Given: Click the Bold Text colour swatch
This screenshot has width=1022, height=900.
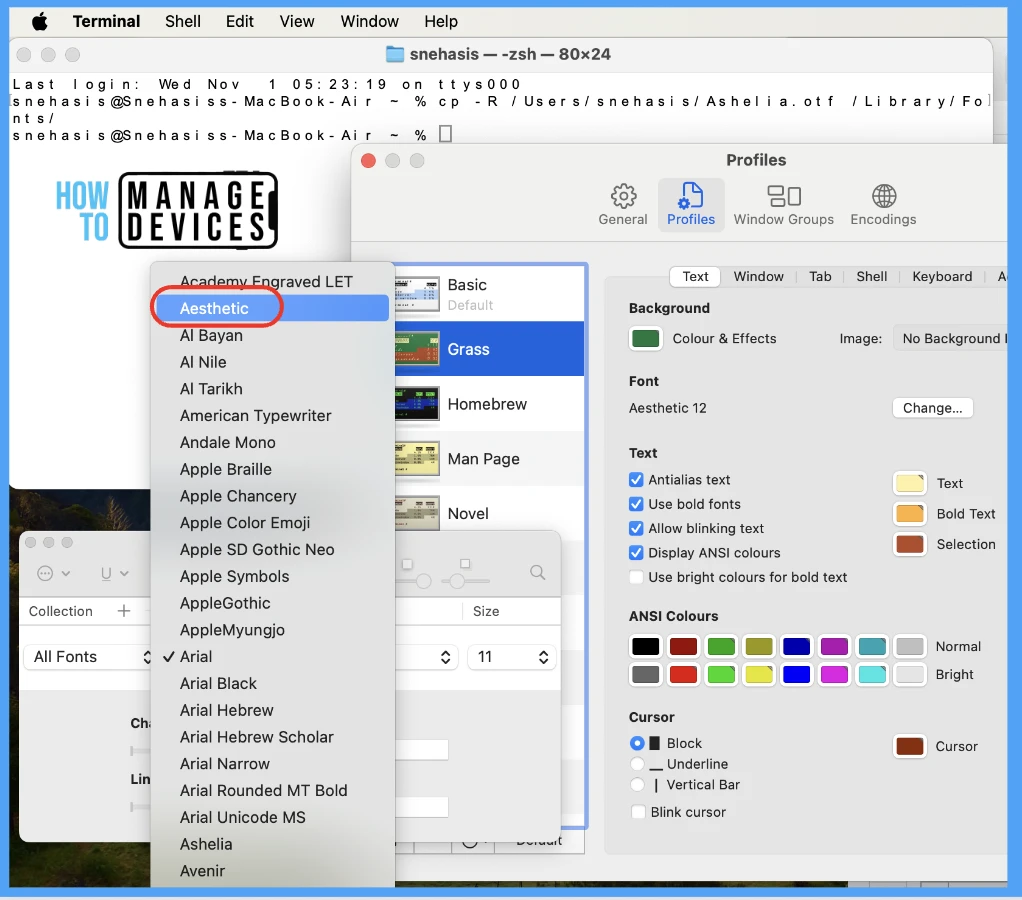Looking at the screenshot, I should [909, 514].
